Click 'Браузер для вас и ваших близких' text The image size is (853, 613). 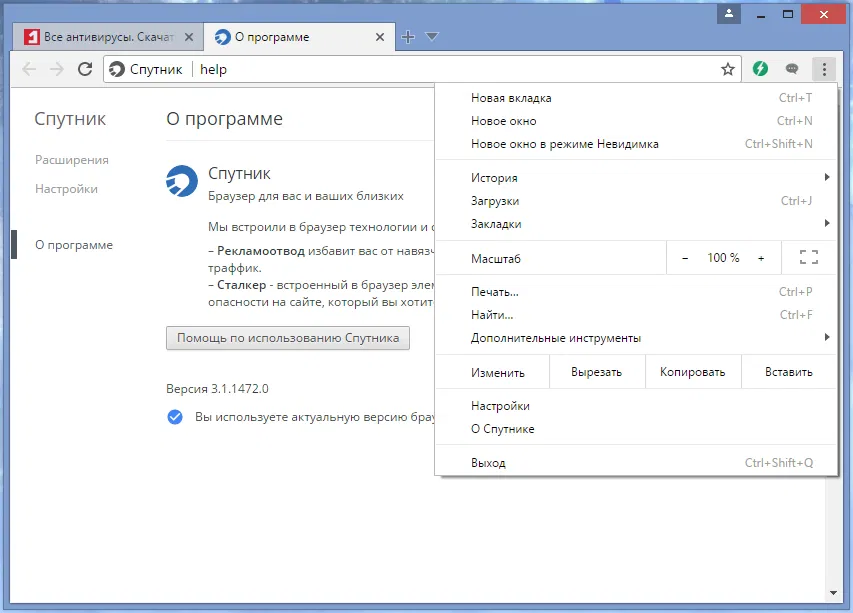(306, 196)
